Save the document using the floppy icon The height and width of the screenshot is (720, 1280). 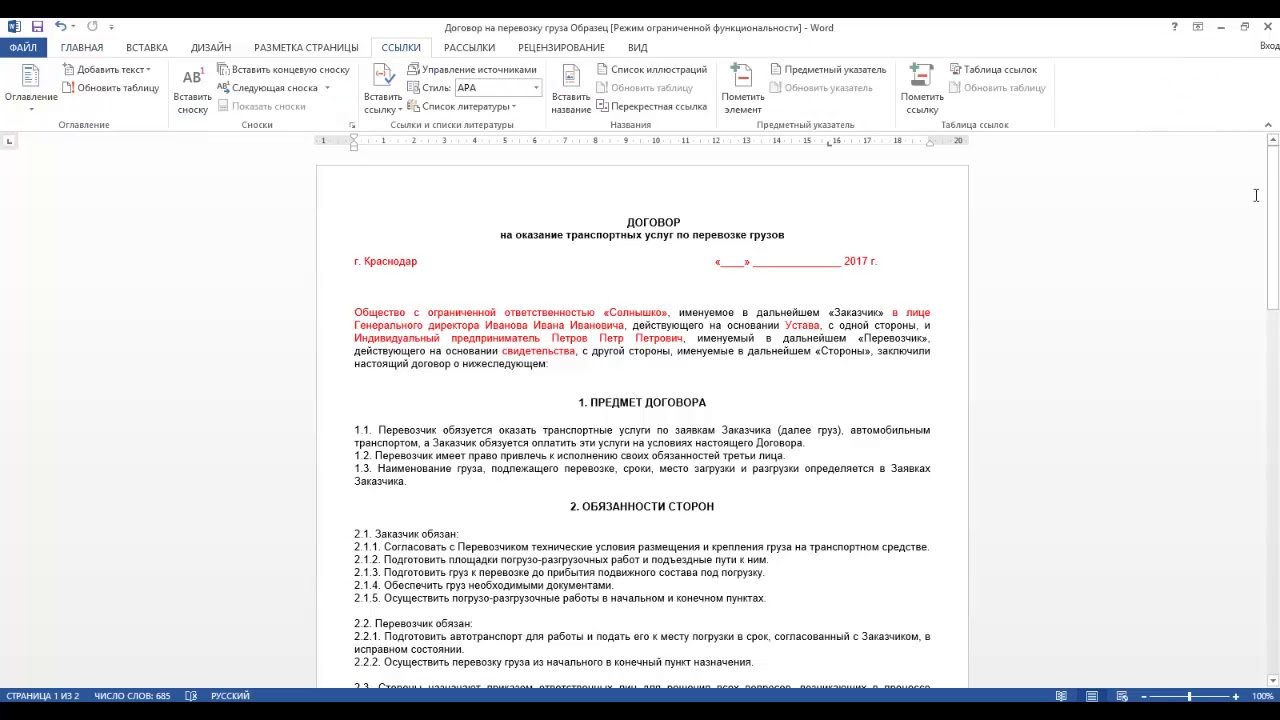pyautogui.click(x=37, y=27)
